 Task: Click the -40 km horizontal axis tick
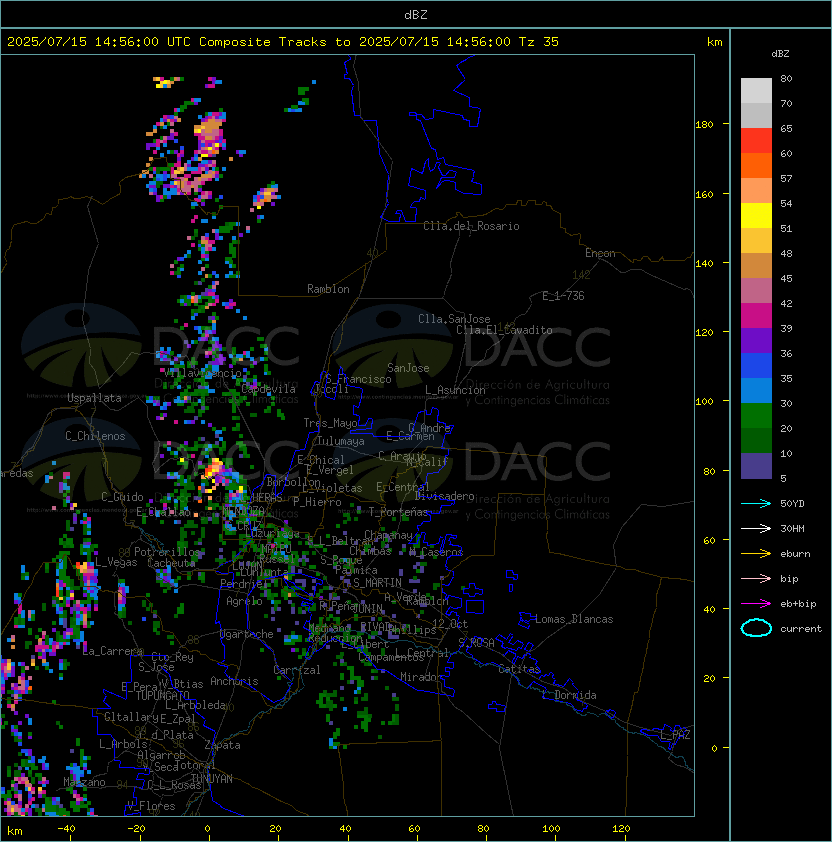pos(66,829)
